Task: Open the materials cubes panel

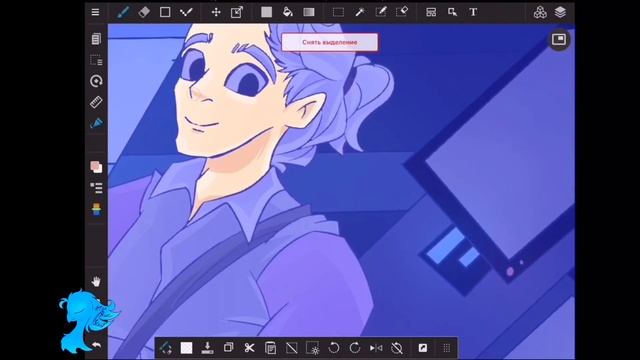Action: [540, 12]
